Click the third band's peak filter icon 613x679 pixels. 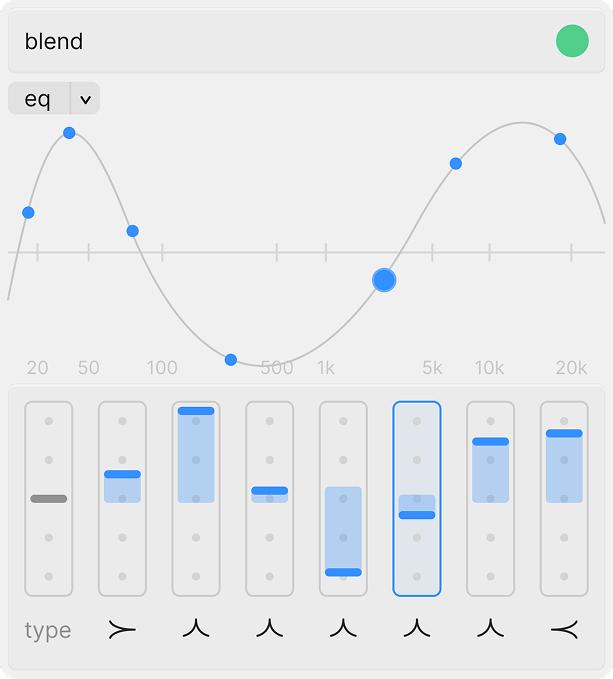(x=196, y=629)
